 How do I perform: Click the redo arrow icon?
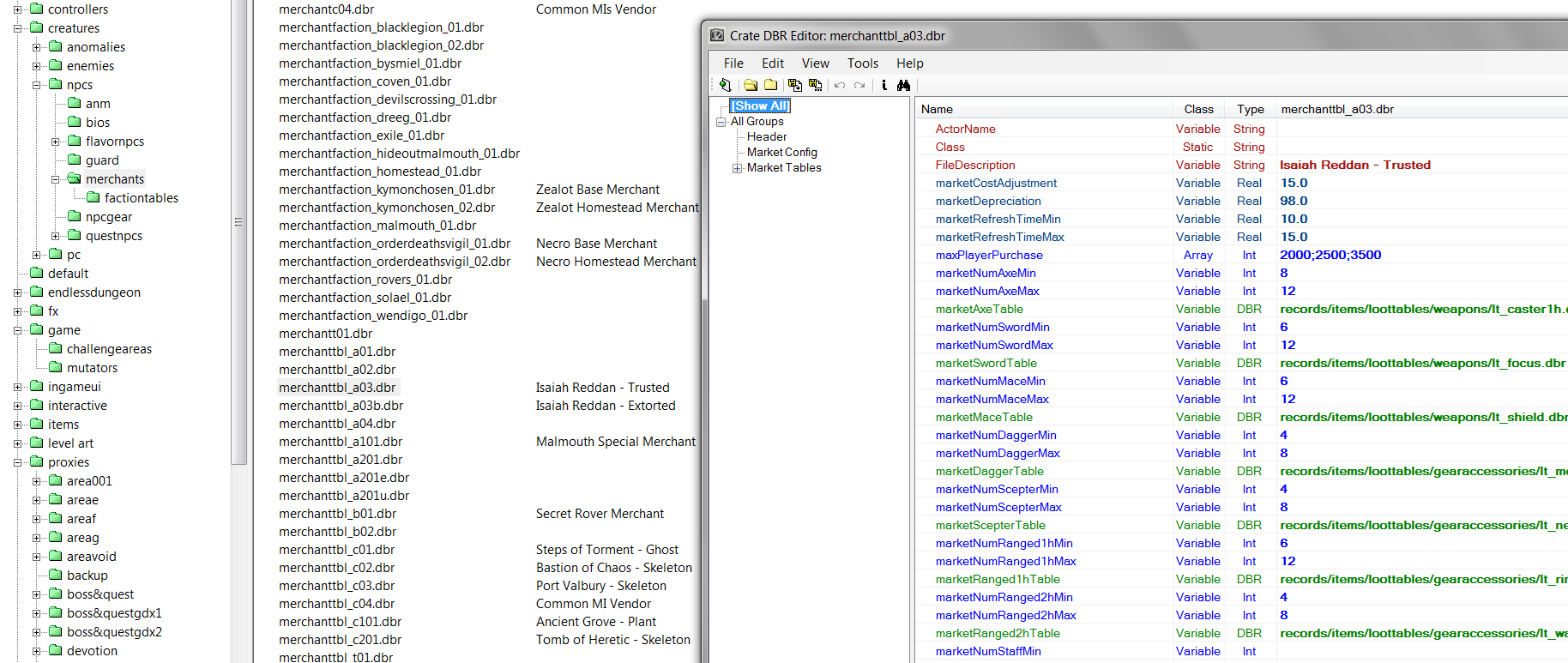pos(859,85)
